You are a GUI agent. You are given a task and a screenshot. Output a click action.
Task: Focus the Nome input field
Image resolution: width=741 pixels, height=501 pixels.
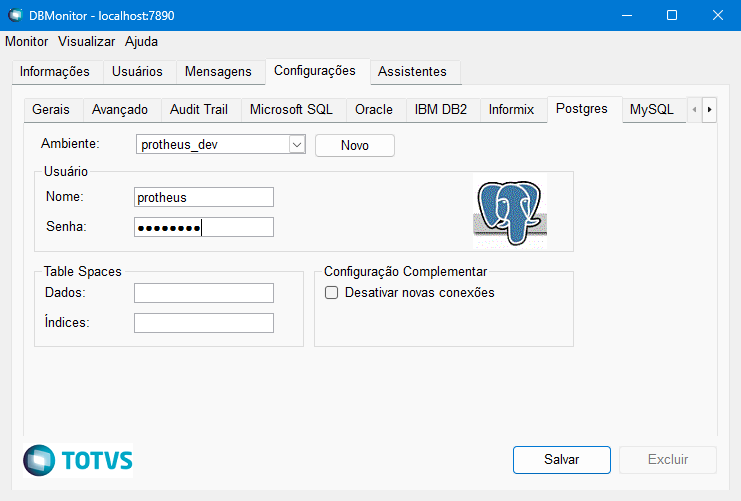(x=204, y=197)
